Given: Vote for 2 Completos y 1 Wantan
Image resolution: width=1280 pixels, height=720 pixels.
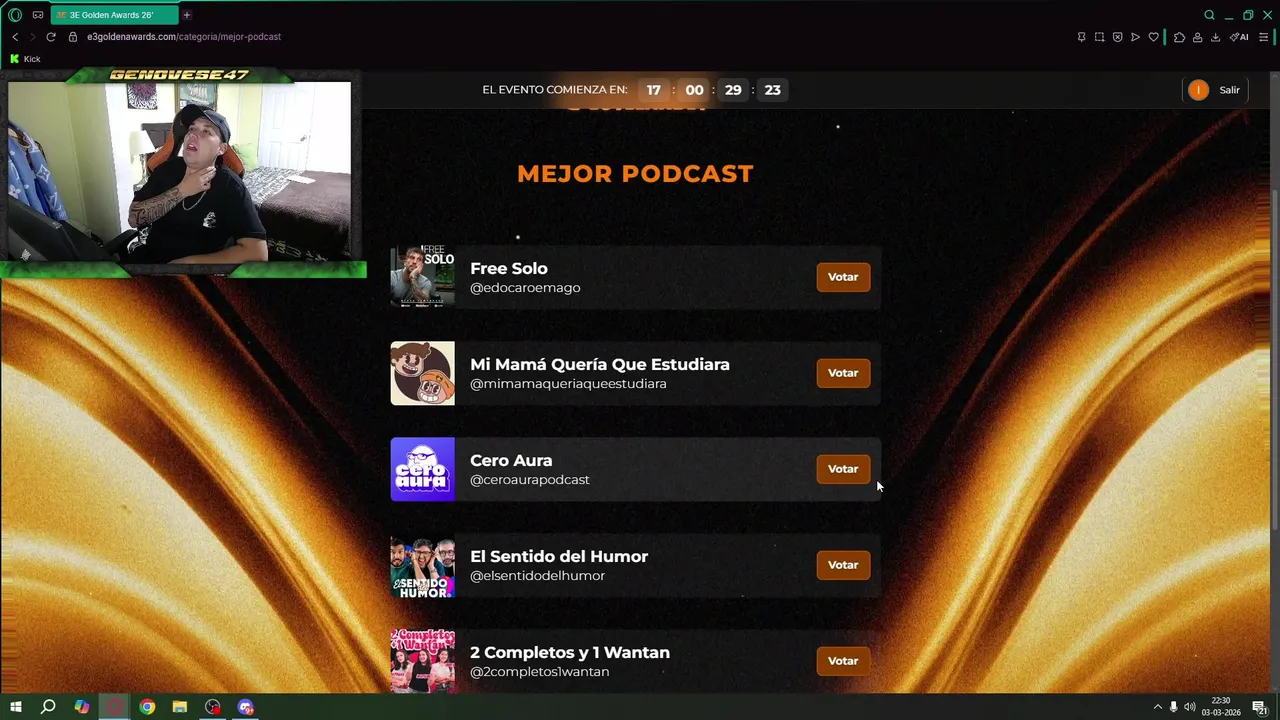Looking at the screenshot, I should coord(843,661).
